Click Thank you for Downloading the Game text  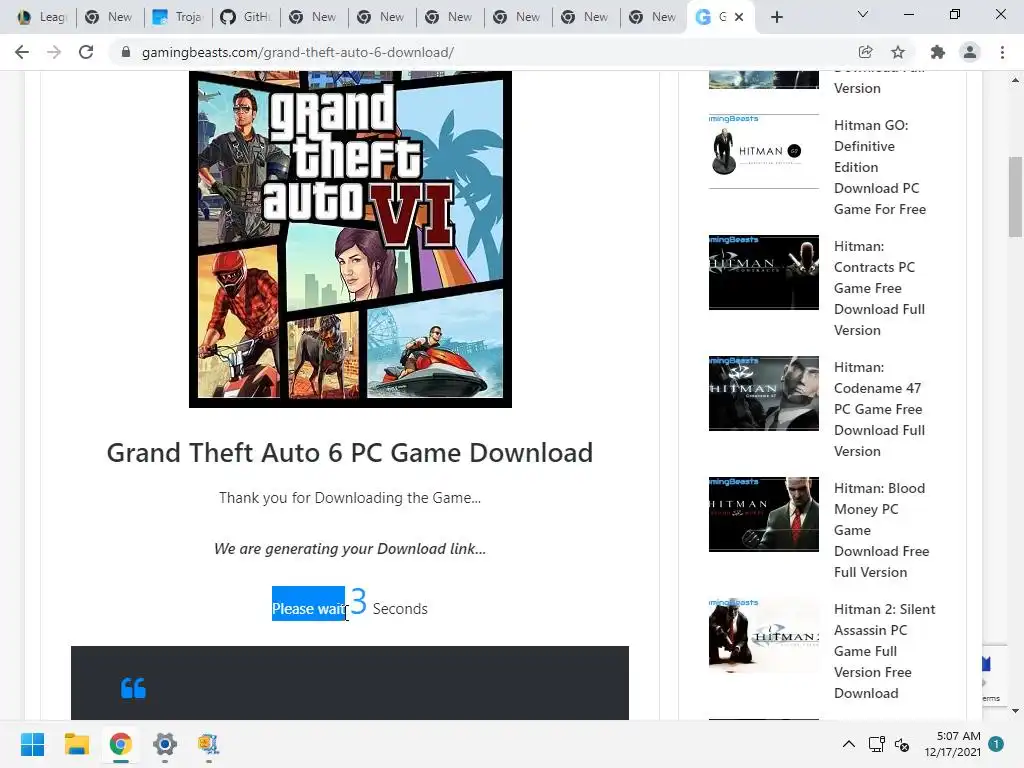click(x=350, y=498)
